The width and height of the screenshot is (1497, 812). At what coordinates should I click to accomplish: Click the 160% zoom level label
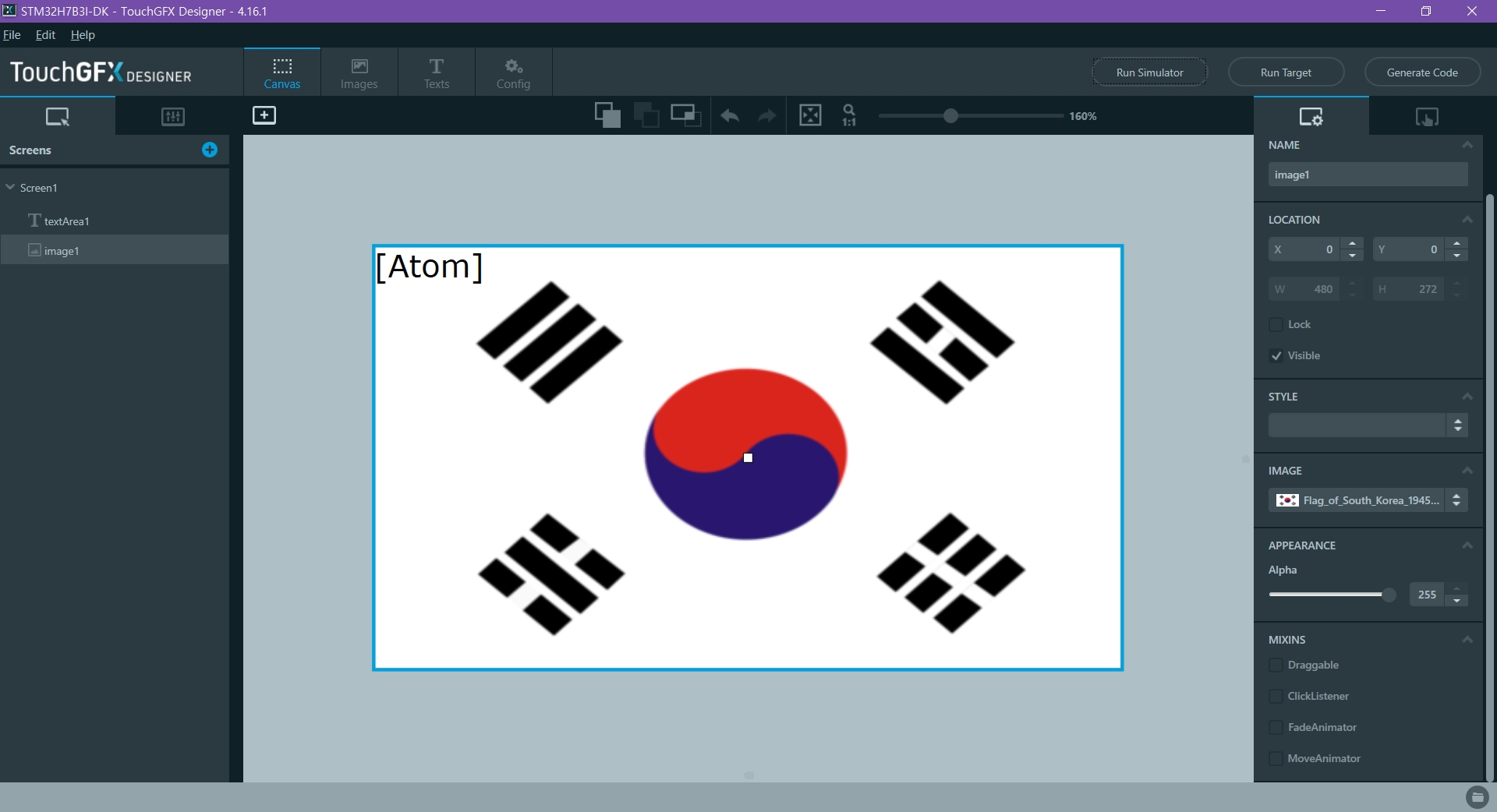point(1082,116)
